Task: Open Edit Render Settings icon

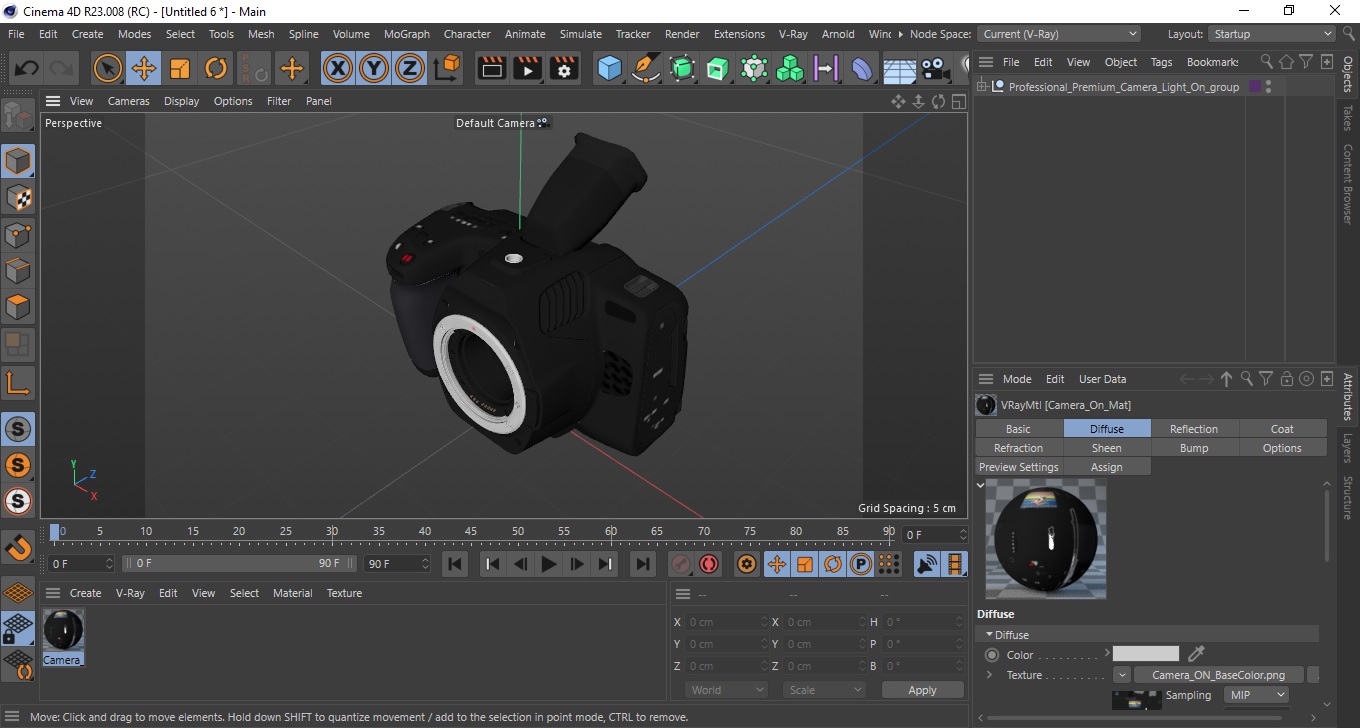Action: [x=564, y=69]
